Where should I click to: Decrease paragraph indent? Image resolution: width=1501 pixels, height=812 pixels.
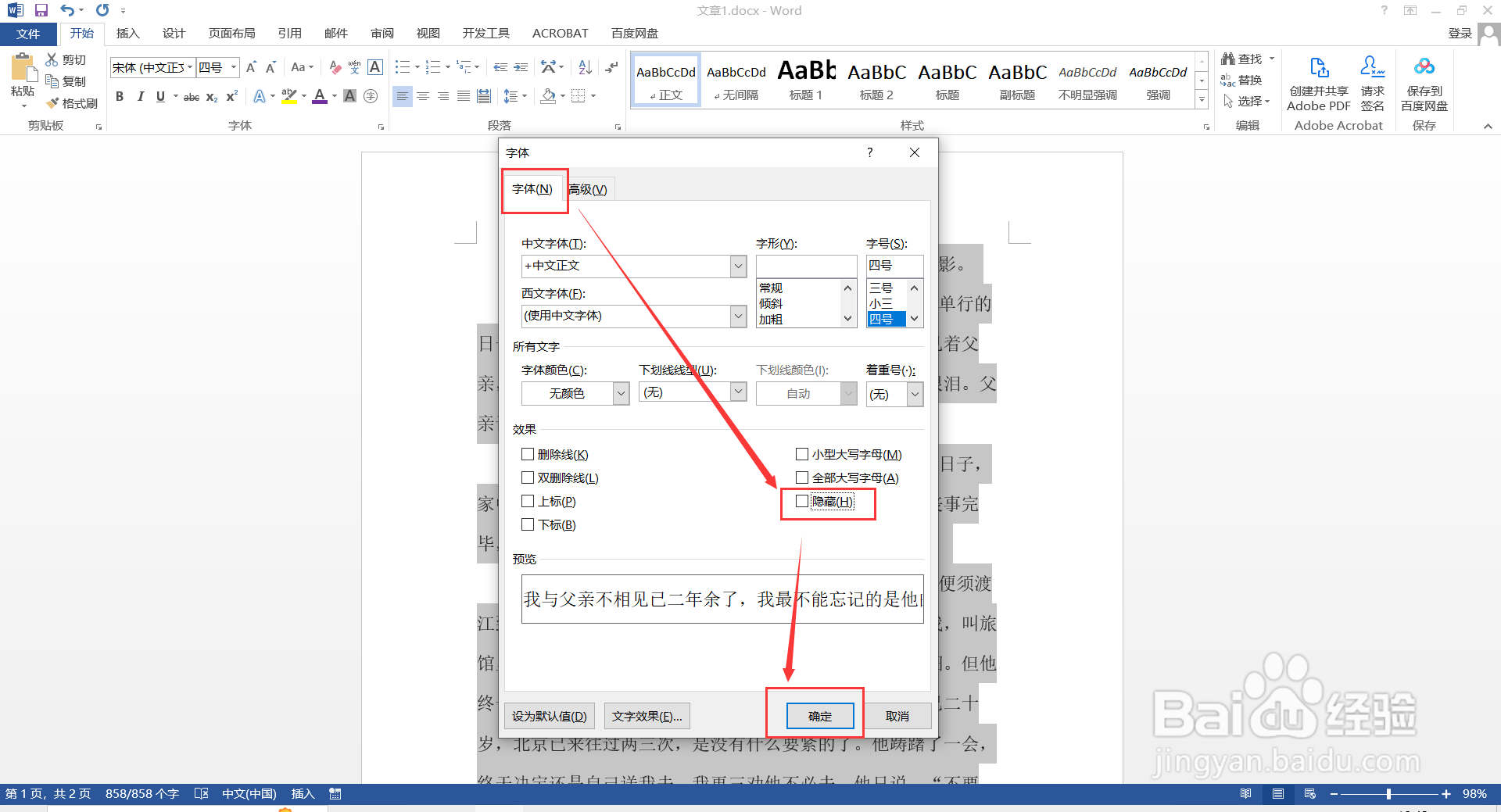click(x=500, y=67)
